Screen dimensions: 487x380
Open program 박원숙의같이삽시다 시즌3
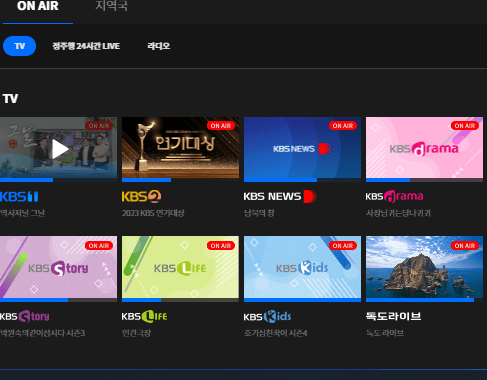click(x=42, y=333)
